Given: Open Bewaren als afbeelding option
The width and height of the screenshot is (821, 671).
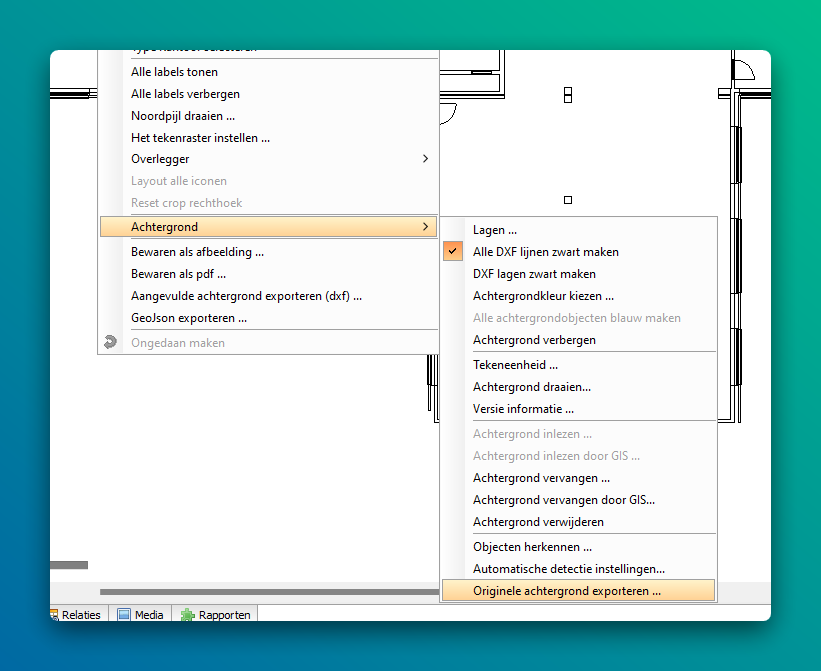Looking at the screenshot, I should click(x=197, y=252).
